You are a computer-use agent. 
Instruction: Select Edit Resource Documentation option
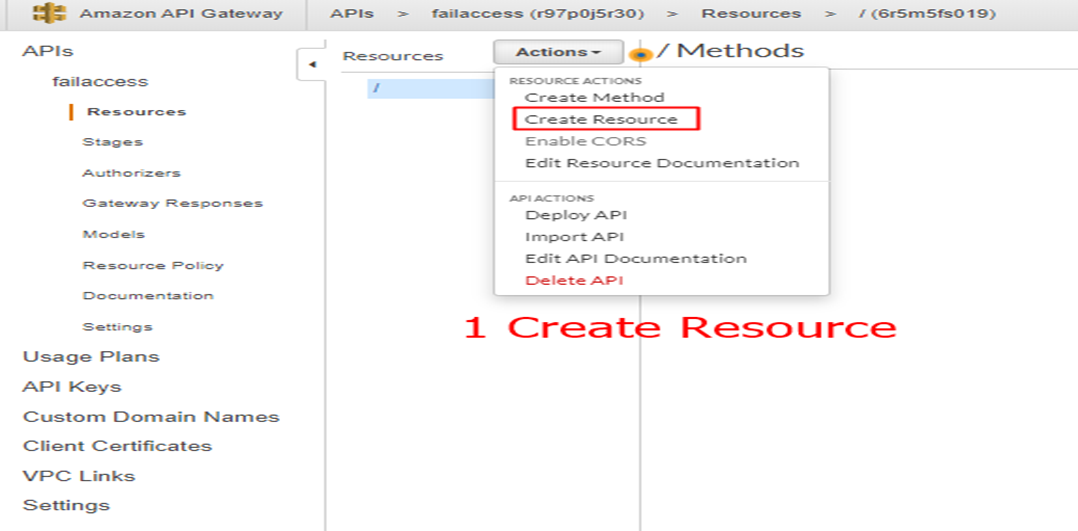661,163
